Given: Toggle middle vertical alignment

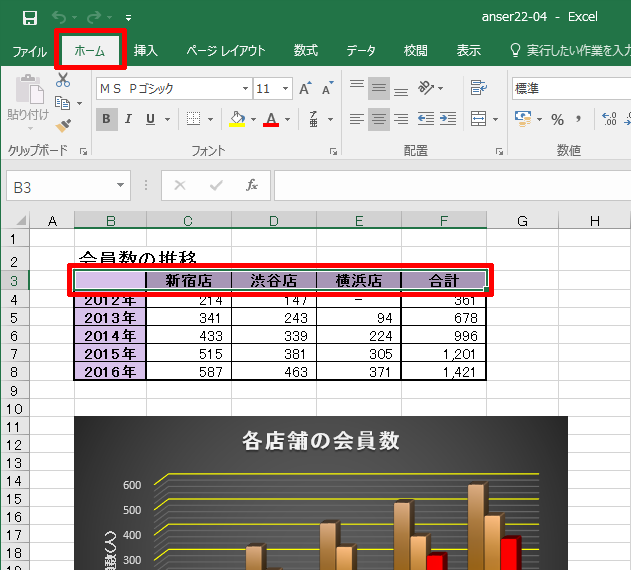Looking at the screenshot, I should 379,88.
